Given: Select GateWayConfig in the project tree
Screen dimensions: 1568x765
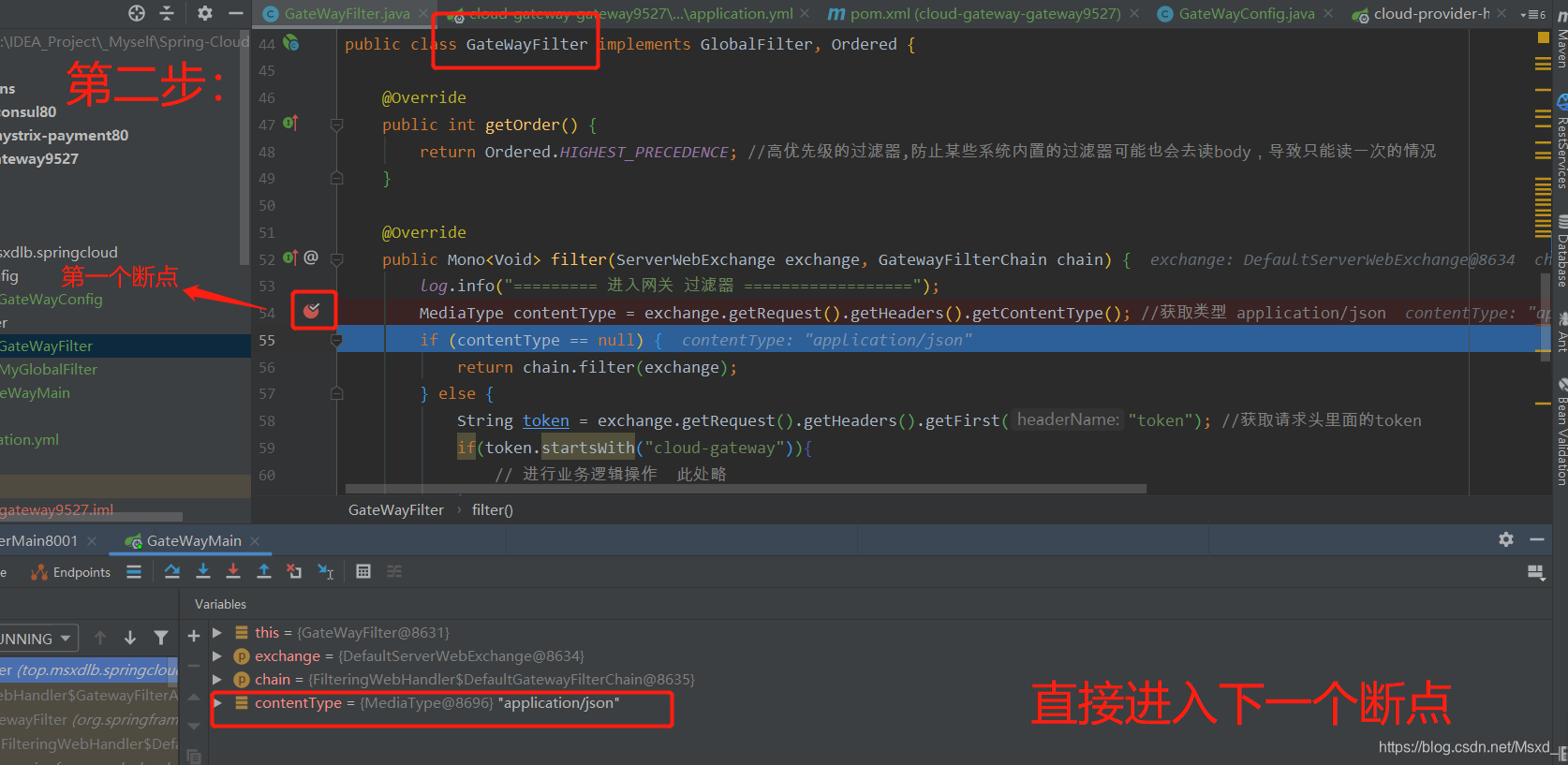Looking at the screenshot, I should point(52,300).
